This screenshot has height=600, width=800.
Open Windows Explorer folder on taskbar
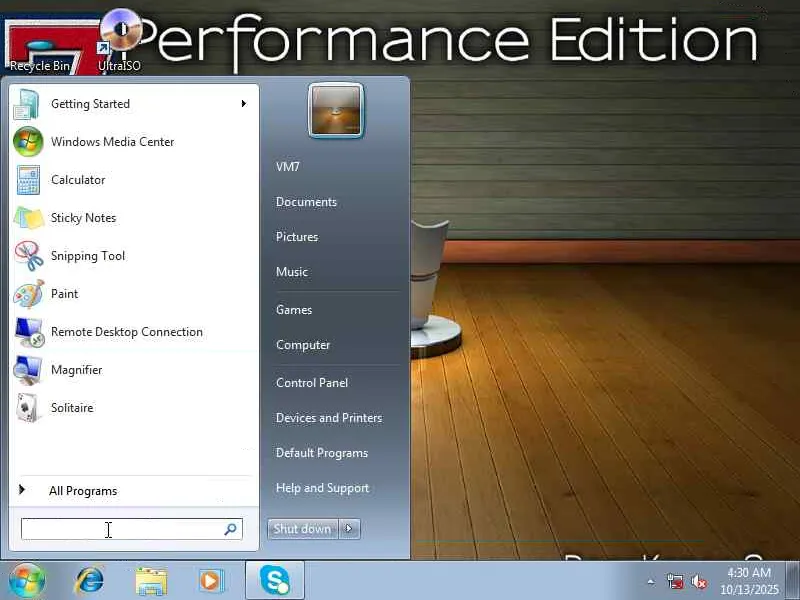click(x=151, y=581)
